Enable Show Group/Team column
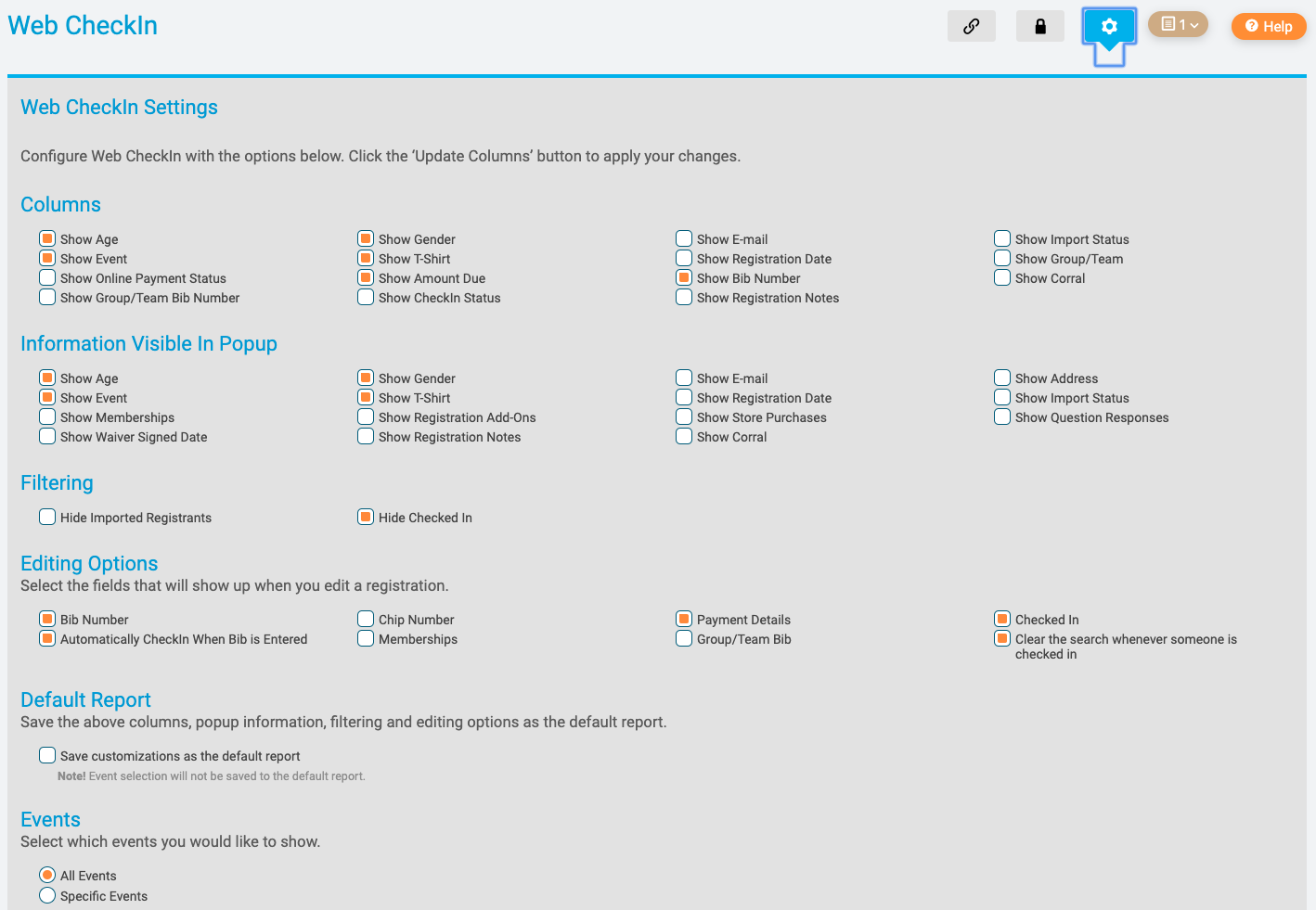Image resolution: width=1316 pixels, height=910 pixels. click(1002, 258)
